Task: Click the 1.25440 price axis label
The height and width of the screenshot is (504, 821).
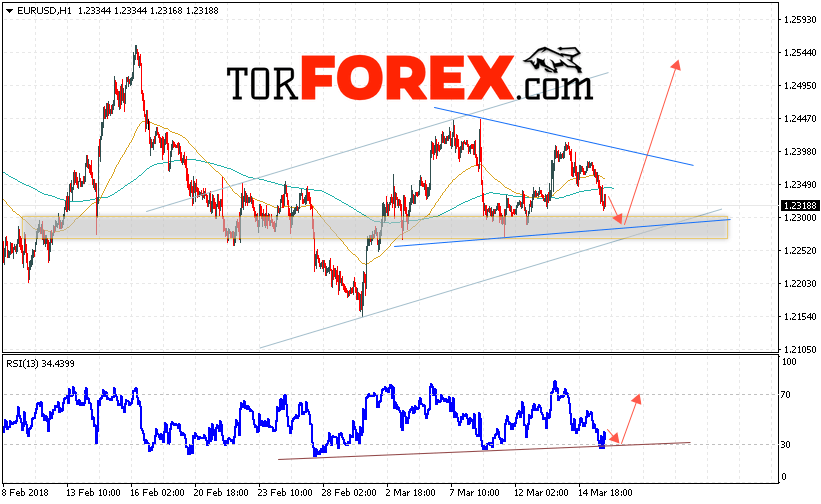Action: tap(800, 53)
